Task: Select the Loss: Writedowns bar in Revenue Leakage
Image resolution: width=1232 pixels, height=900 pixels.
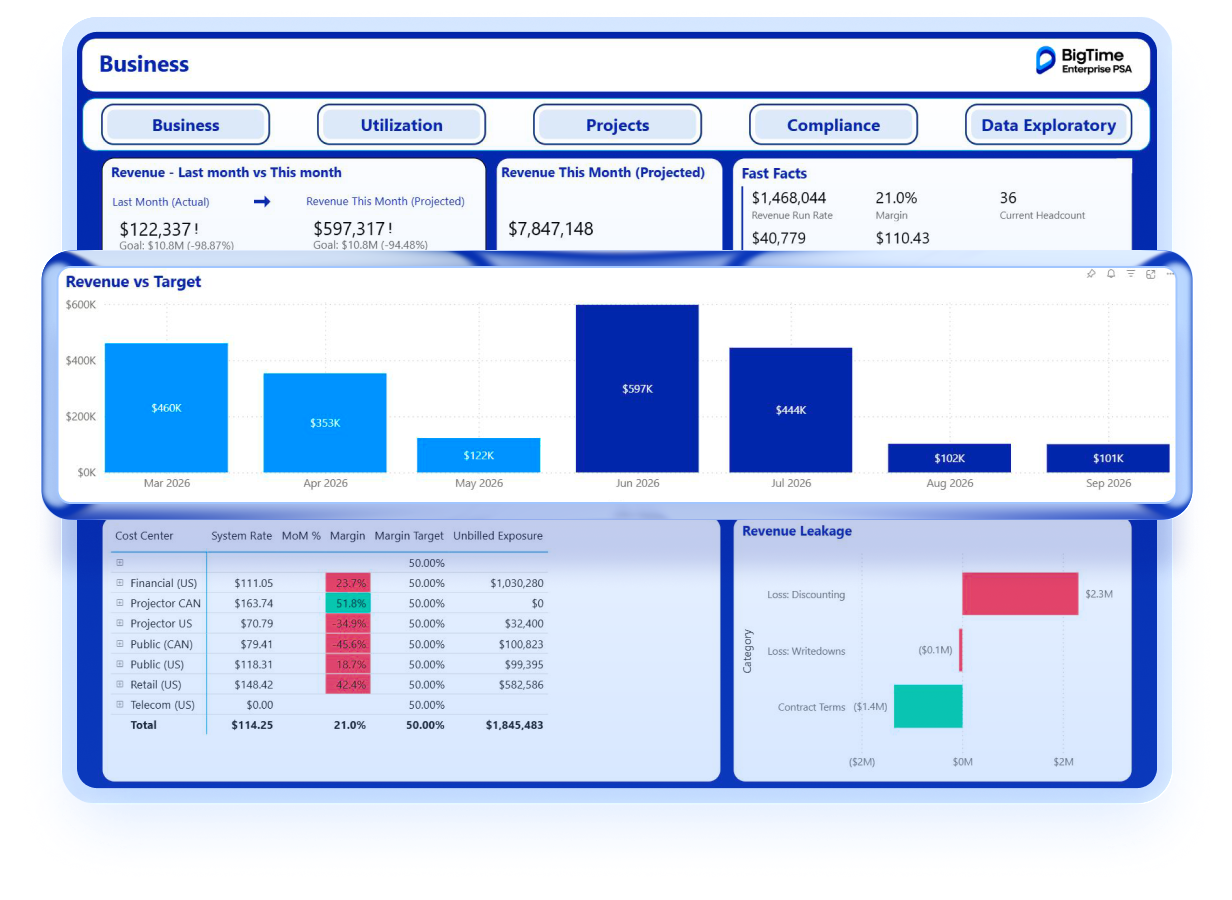Action: click(x=960, y=650)
